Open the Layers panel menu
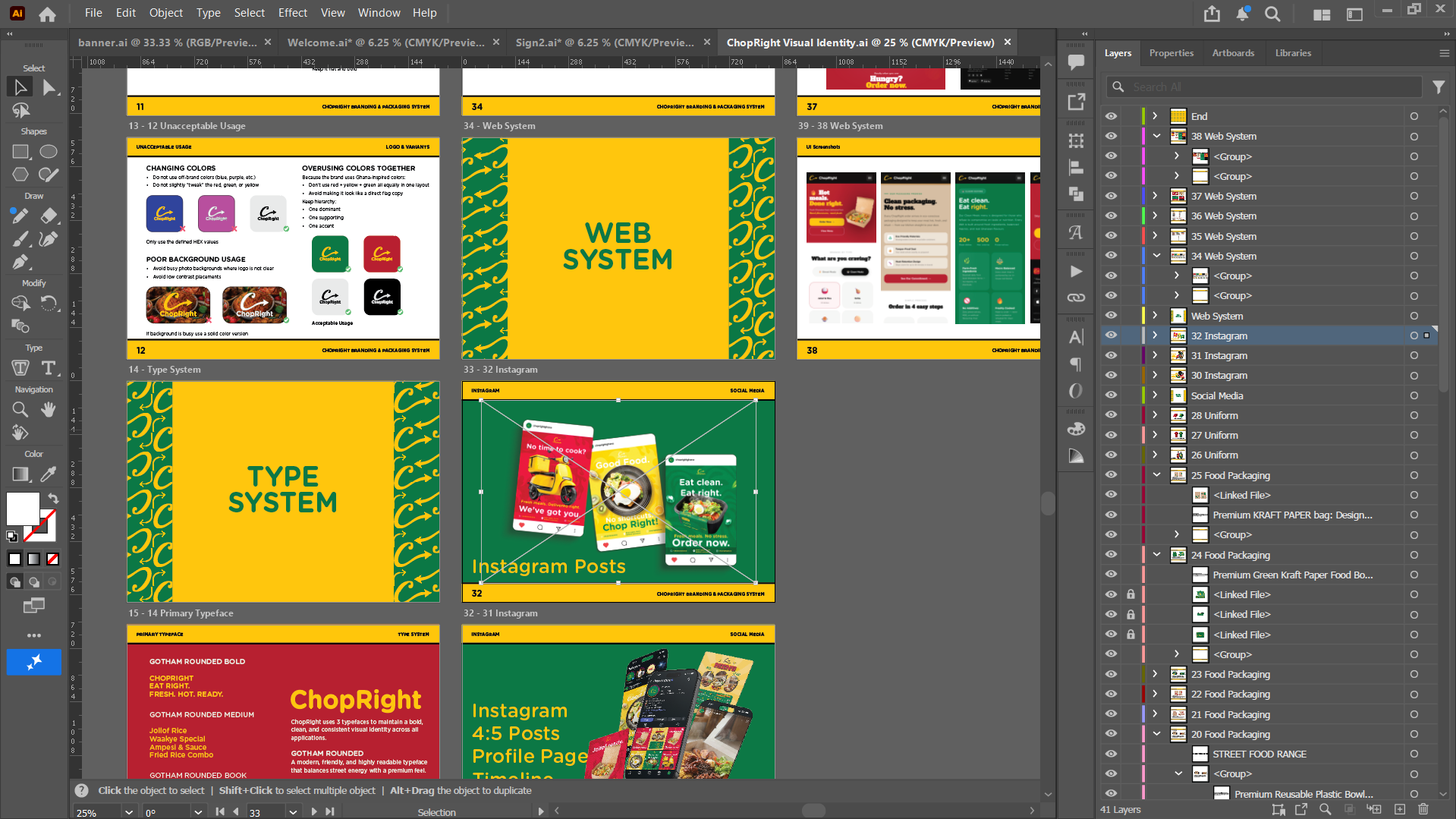The height and width of the screenshot is (819, 1456). pos(1444,53)
